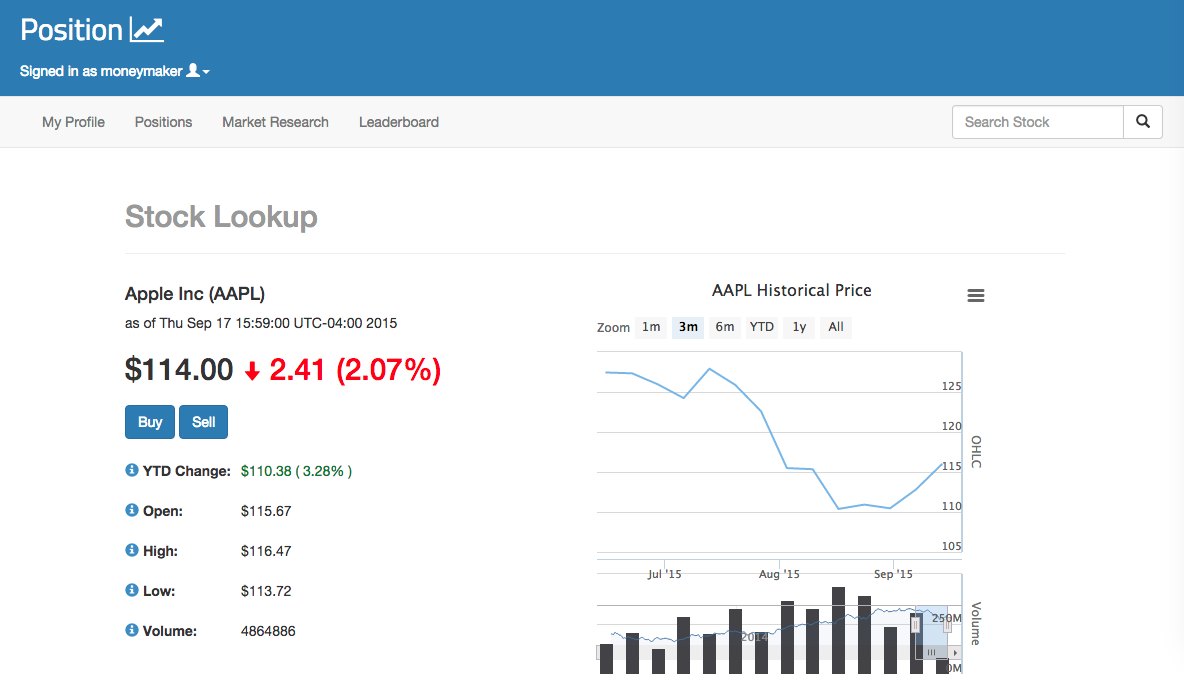1184x689 pixels.
Task: Click the as of Thu Sep 17 timestamp
Action: (261, 323)
